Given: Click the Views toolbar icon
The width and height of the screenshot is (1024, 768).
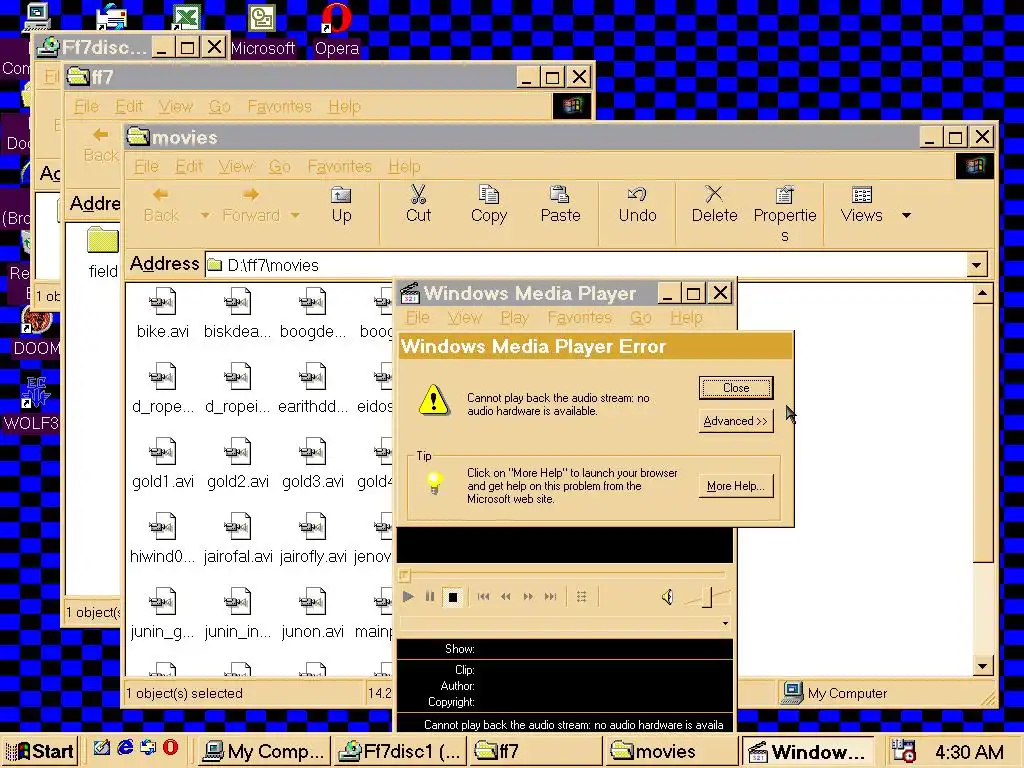Looking at the screenshot, I should coord(861,204).
